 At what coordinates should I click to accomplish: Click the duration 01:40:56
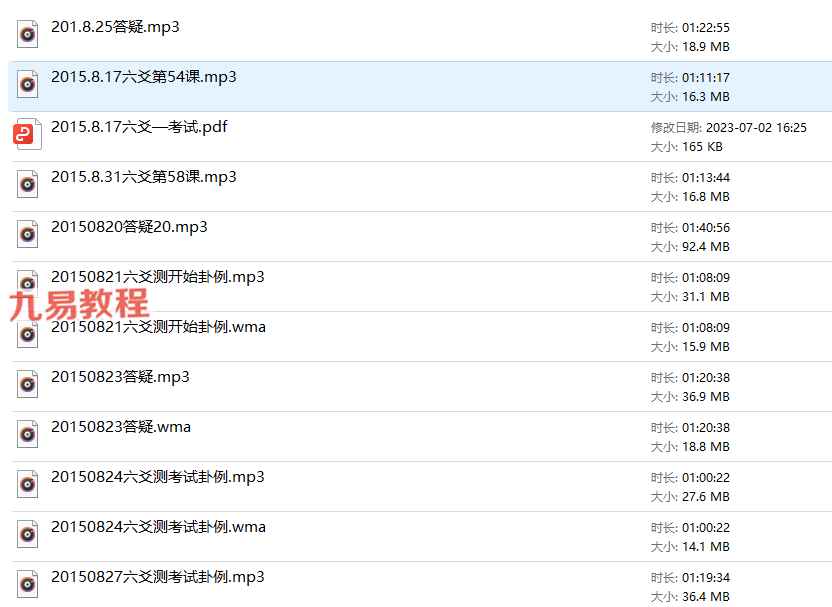706,228
